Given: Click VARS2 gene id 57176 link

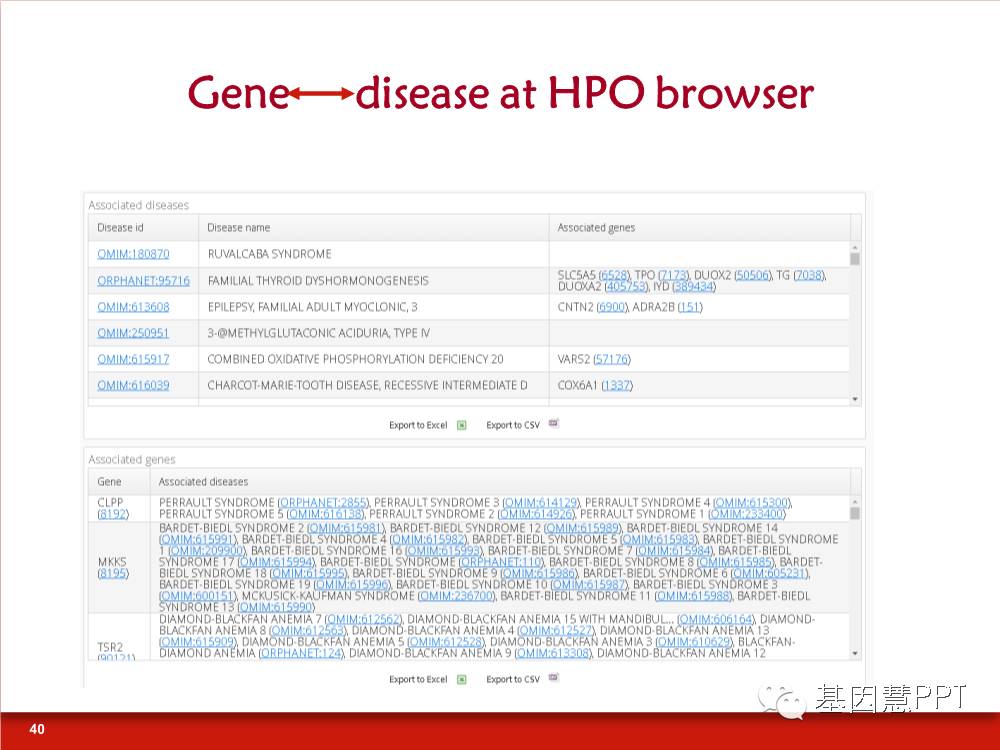Looking at the screenshot, I should click(611, 359).
